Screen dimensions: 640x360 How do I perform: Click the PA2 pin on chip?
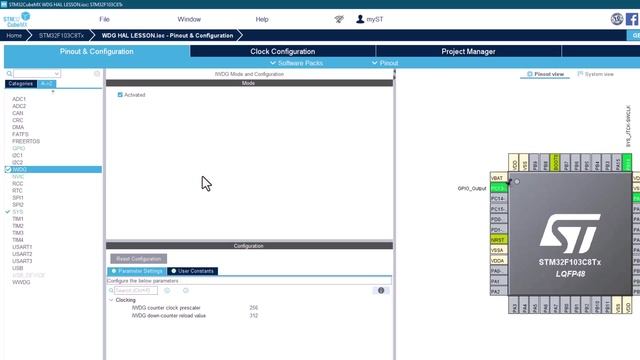498,291
